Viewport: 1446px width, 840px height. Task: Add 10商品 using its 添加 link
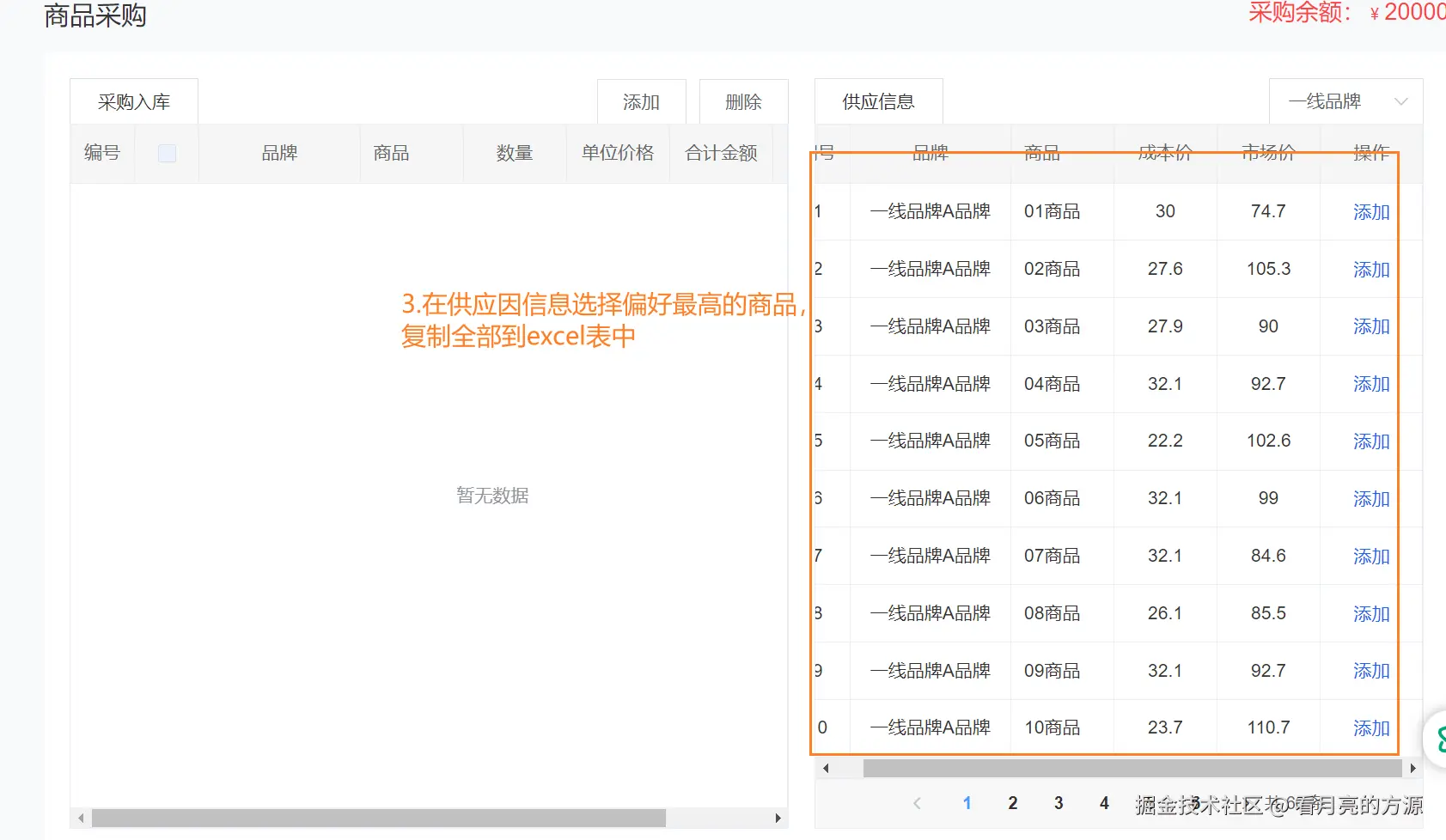pyautogui.click(x=1371, y=727)
